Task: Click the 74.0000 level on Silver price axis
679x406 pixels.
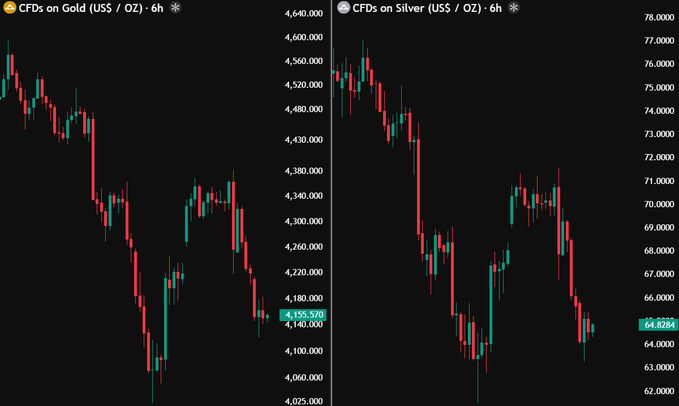Action: tap(659, 111)
